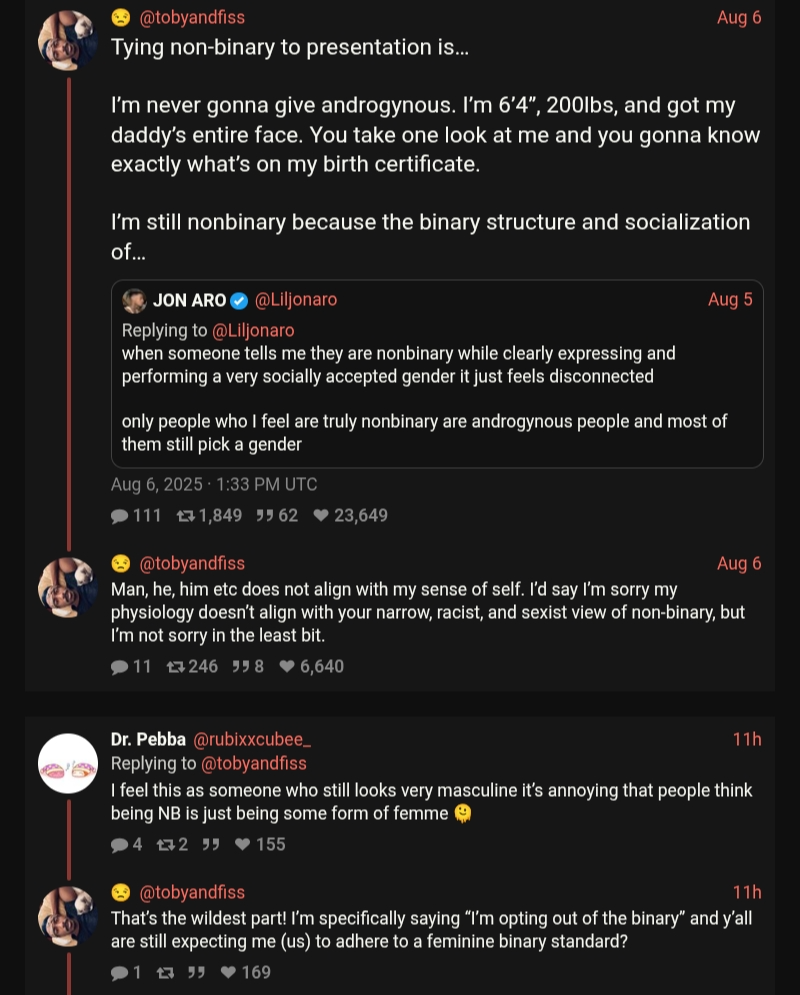The image size is (800, 995).
Task: Click the heart icon with 23,649 likes
Action: coord(321,516)
